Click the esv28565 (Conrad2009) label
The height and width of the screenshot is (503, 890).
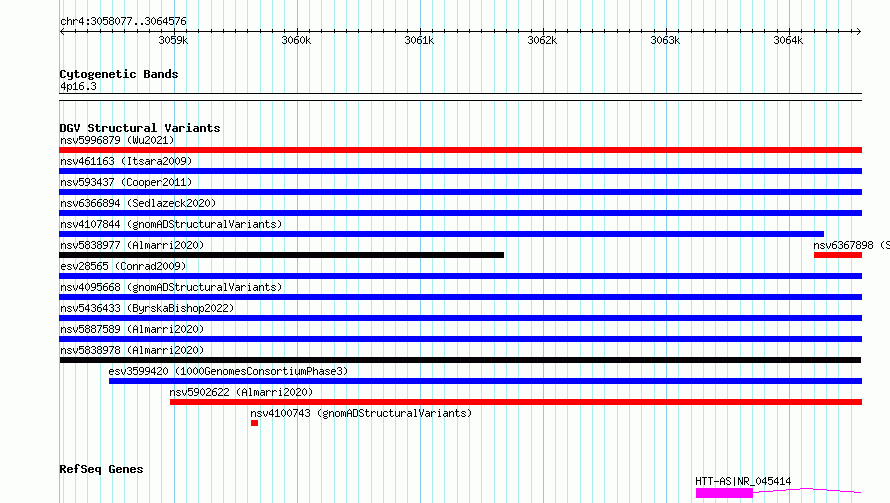[123, 266]
